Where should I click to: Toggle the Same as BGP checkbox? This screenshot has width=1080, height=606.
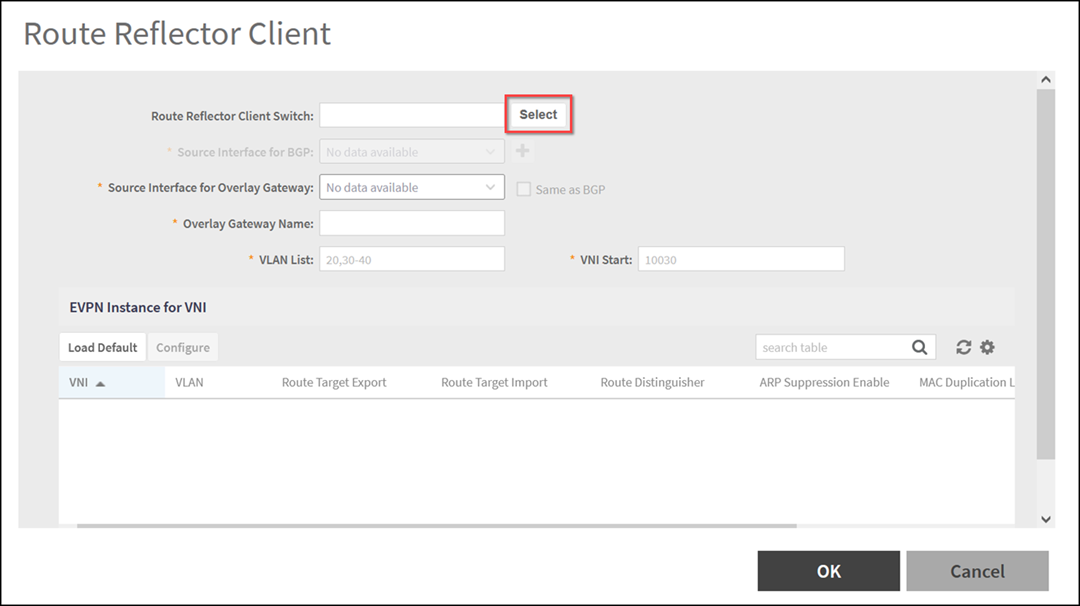coord(523,189)
